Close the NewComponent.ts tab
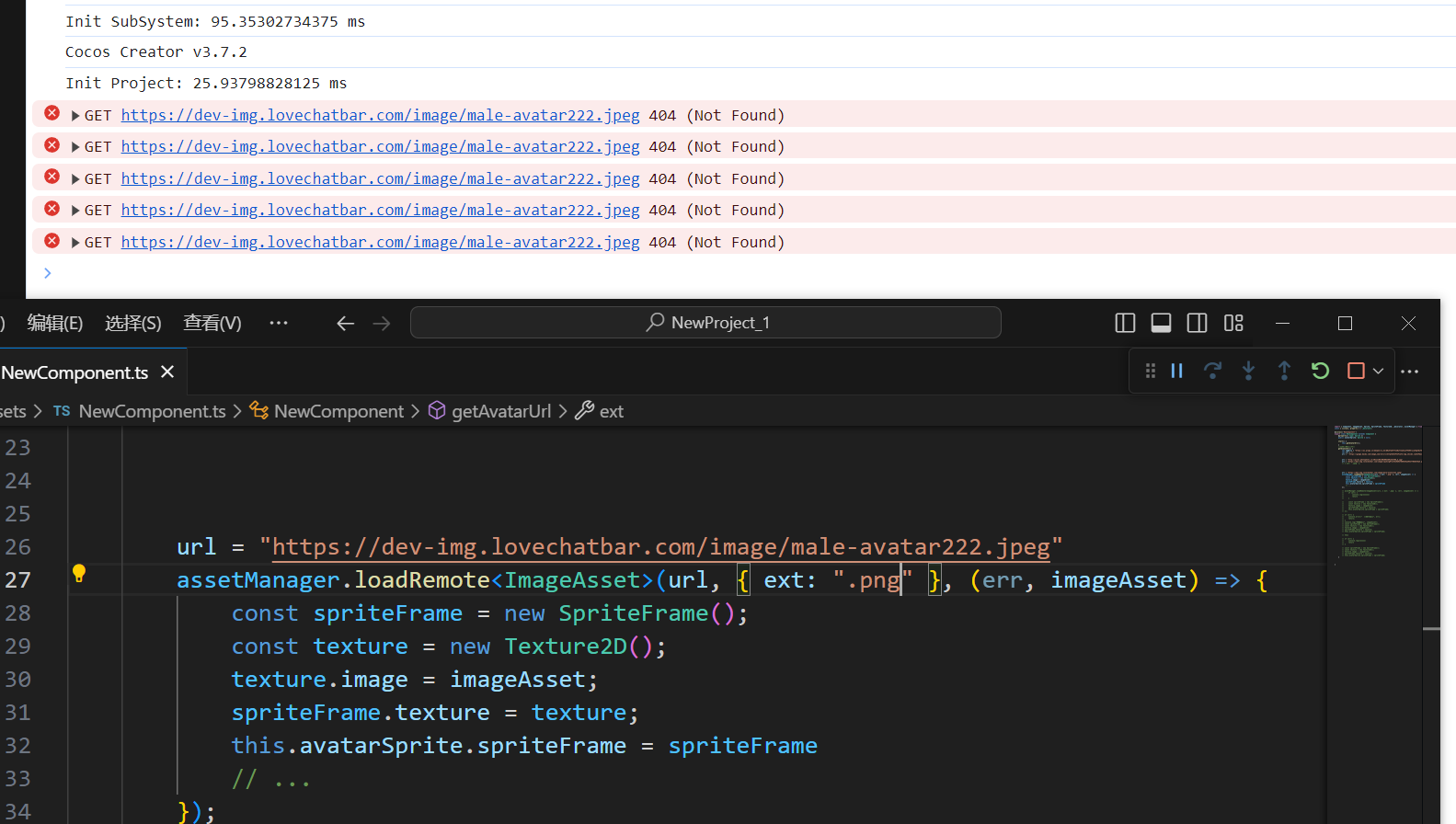1456x824 pixels. (167, 372)
